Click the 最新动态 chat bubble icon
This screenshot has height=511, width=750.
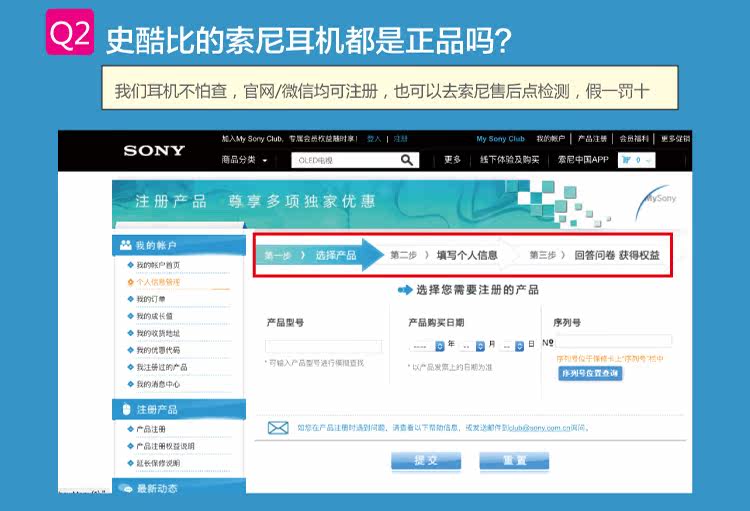pos(126,488)
